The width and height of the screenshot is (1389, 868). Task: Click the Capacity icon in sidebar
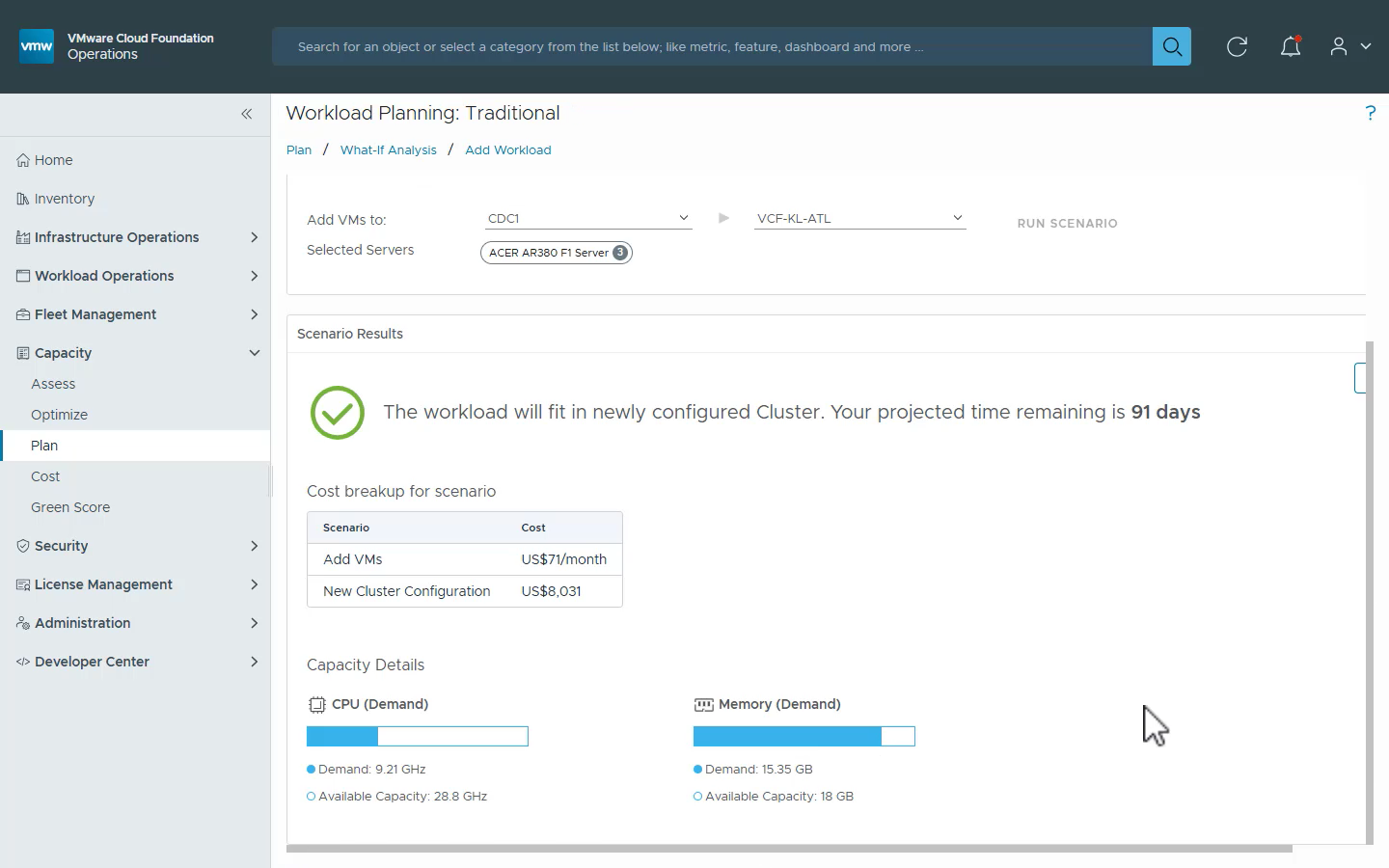23,353
